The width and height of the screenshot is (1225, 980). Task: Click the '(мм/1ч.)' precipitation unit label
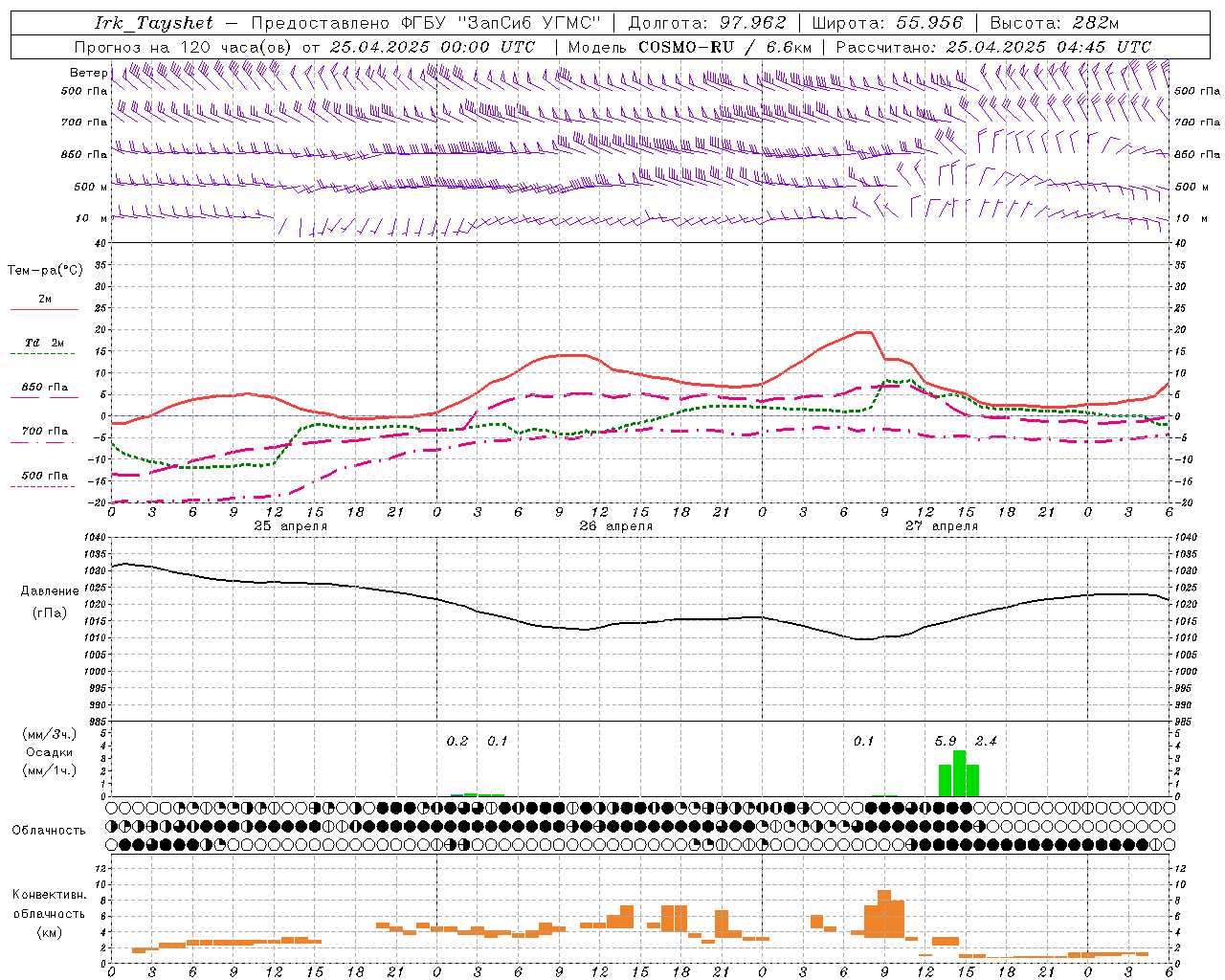(x=50, y=770)
